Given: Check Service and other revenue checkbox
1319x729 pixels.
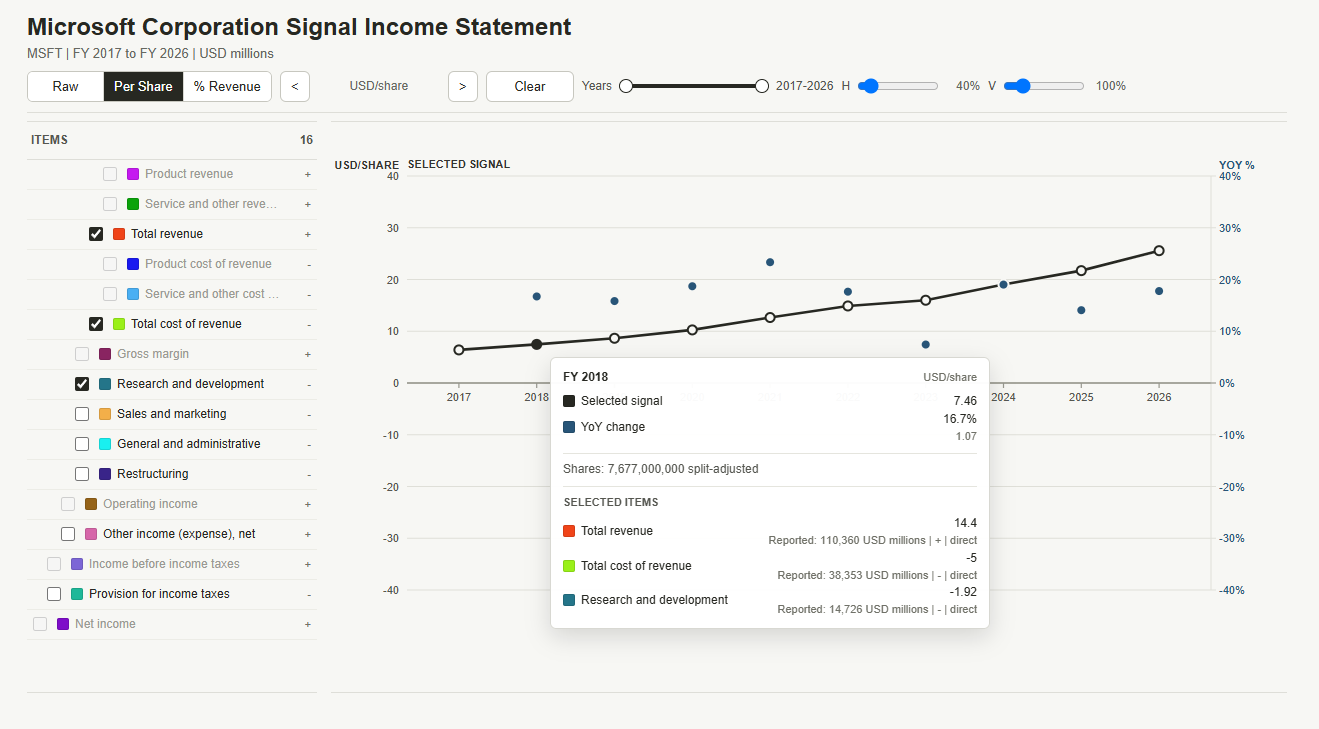Looking at the screenshot, I should 110,204.
